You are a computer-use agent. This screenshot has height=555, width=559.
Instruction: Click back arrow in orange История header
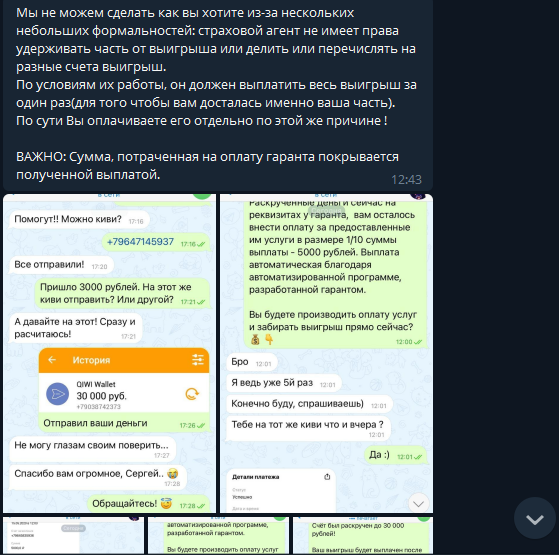click(52, 360)
